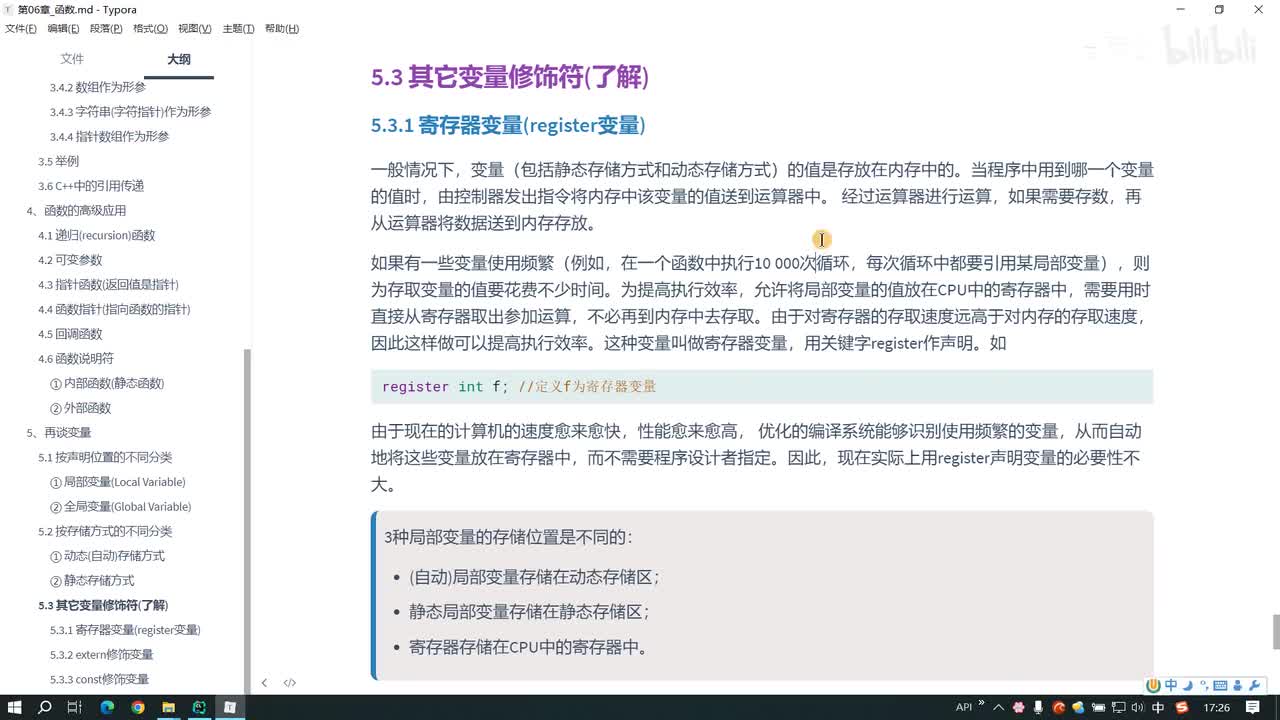Open the 帮助(H) menu
Screen dimensions: 1280x720
282,29
